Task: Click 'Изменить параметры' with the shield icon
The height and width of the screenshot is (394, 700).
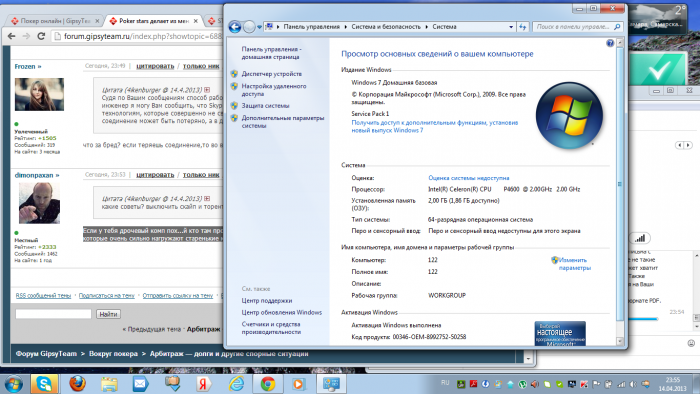Action: point(571,264)
